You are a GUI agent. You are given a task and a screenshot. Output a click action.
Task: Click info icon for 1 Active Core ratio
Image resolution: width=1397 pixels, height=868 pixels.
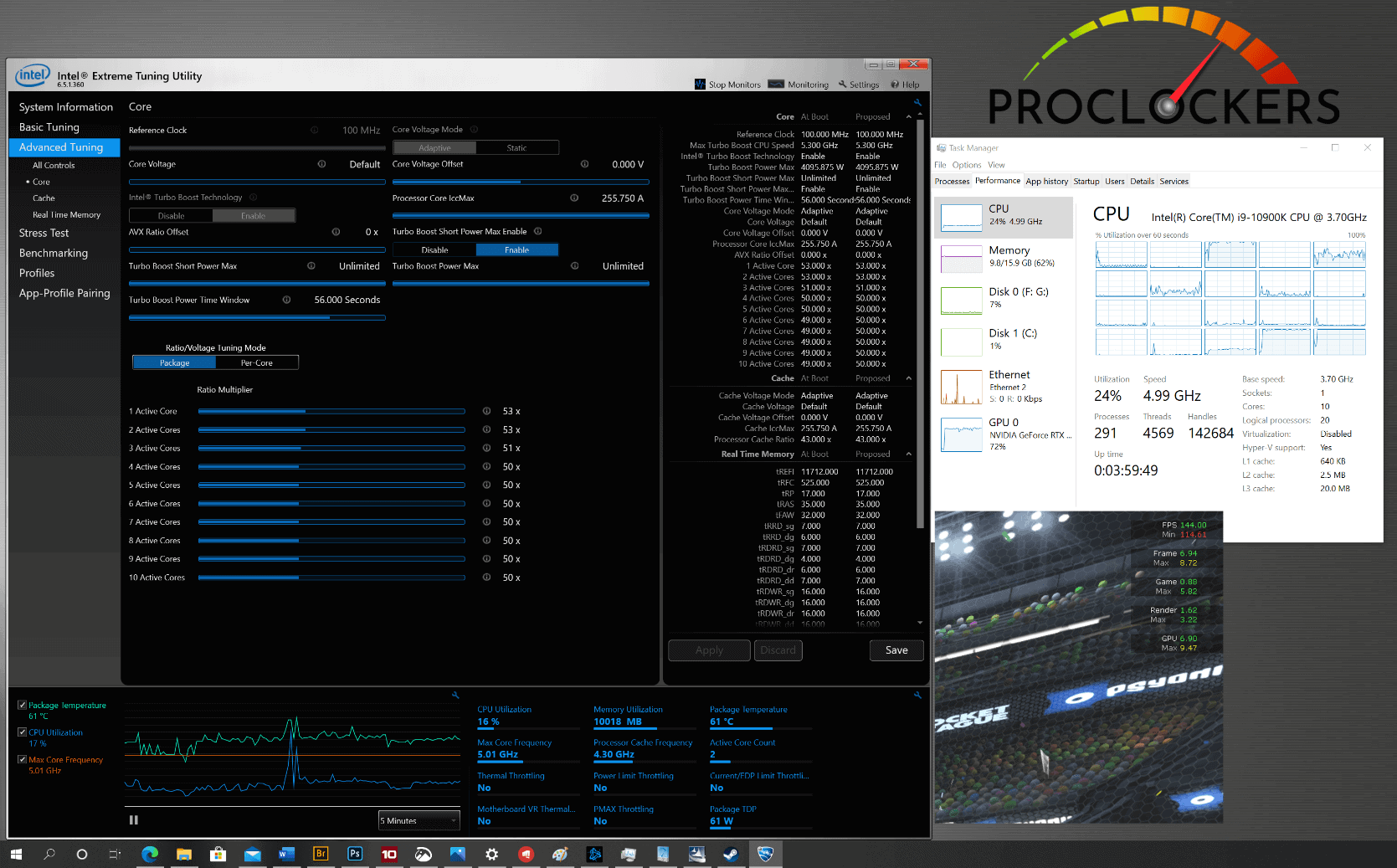(486, 411)
